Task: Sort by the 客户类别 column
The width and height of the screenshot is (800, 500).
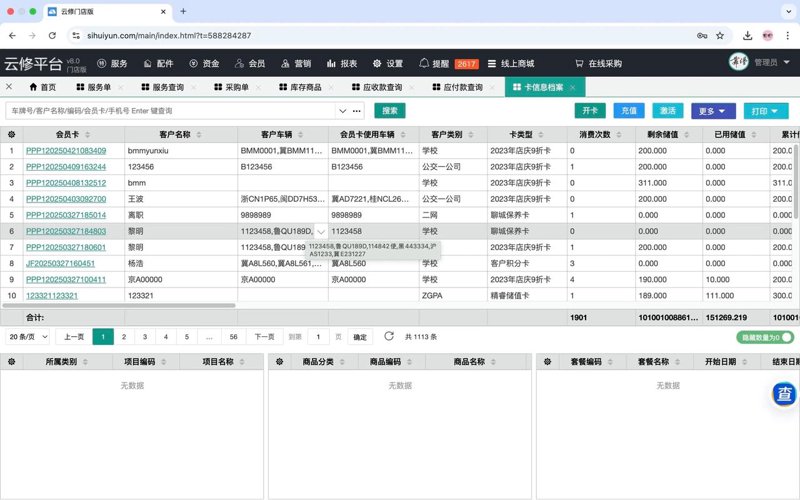Action: (470, 135)
